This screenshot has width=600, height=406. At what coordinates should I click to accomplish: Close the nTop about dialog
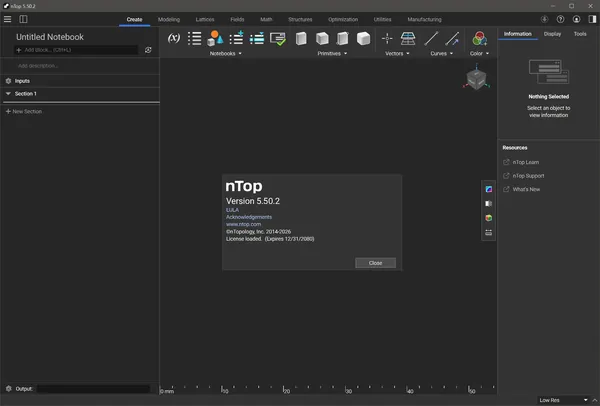375,263
